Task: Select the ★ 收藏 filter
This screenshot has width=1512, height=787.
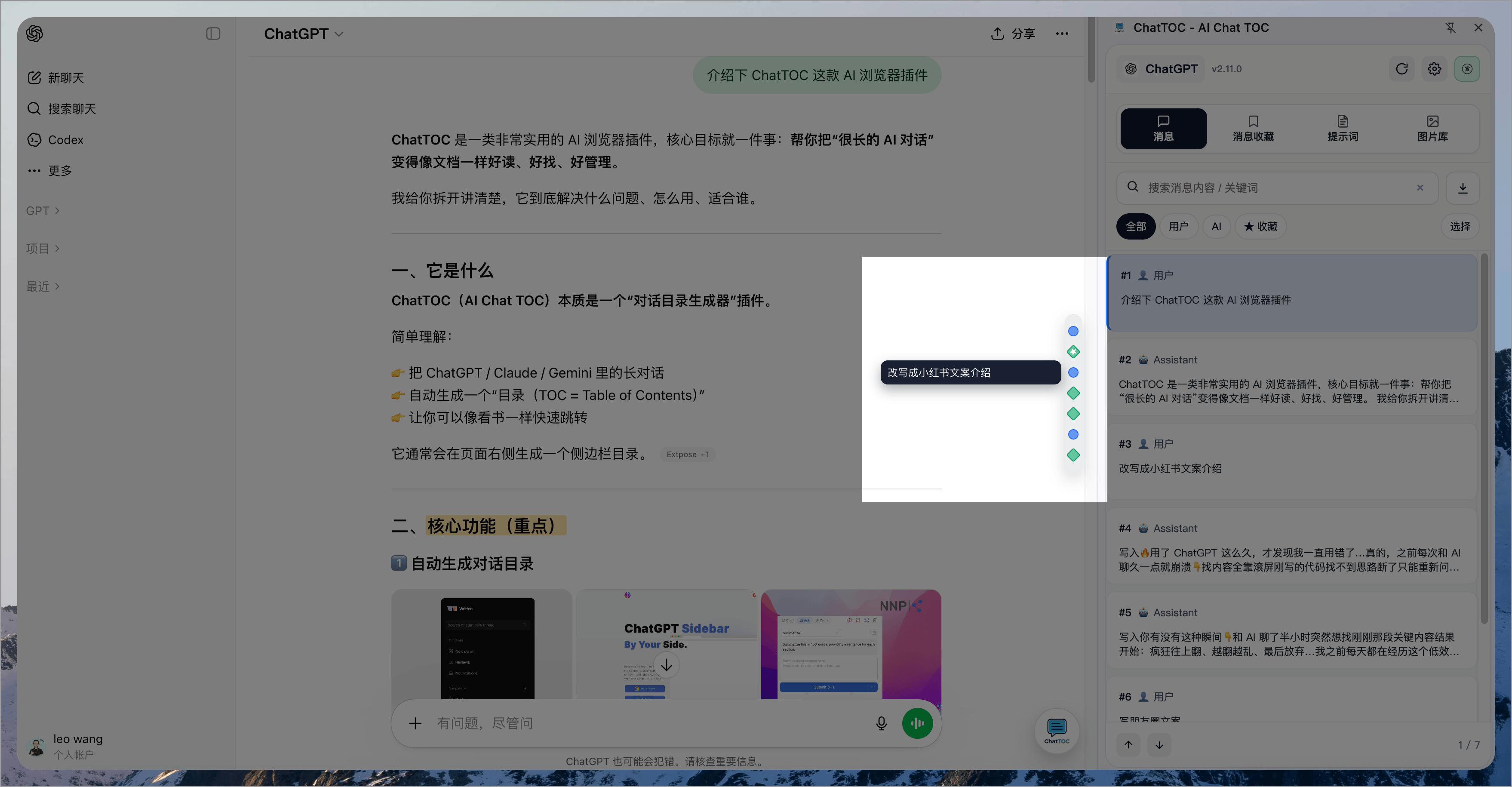Action: [x=1261, y=227]
